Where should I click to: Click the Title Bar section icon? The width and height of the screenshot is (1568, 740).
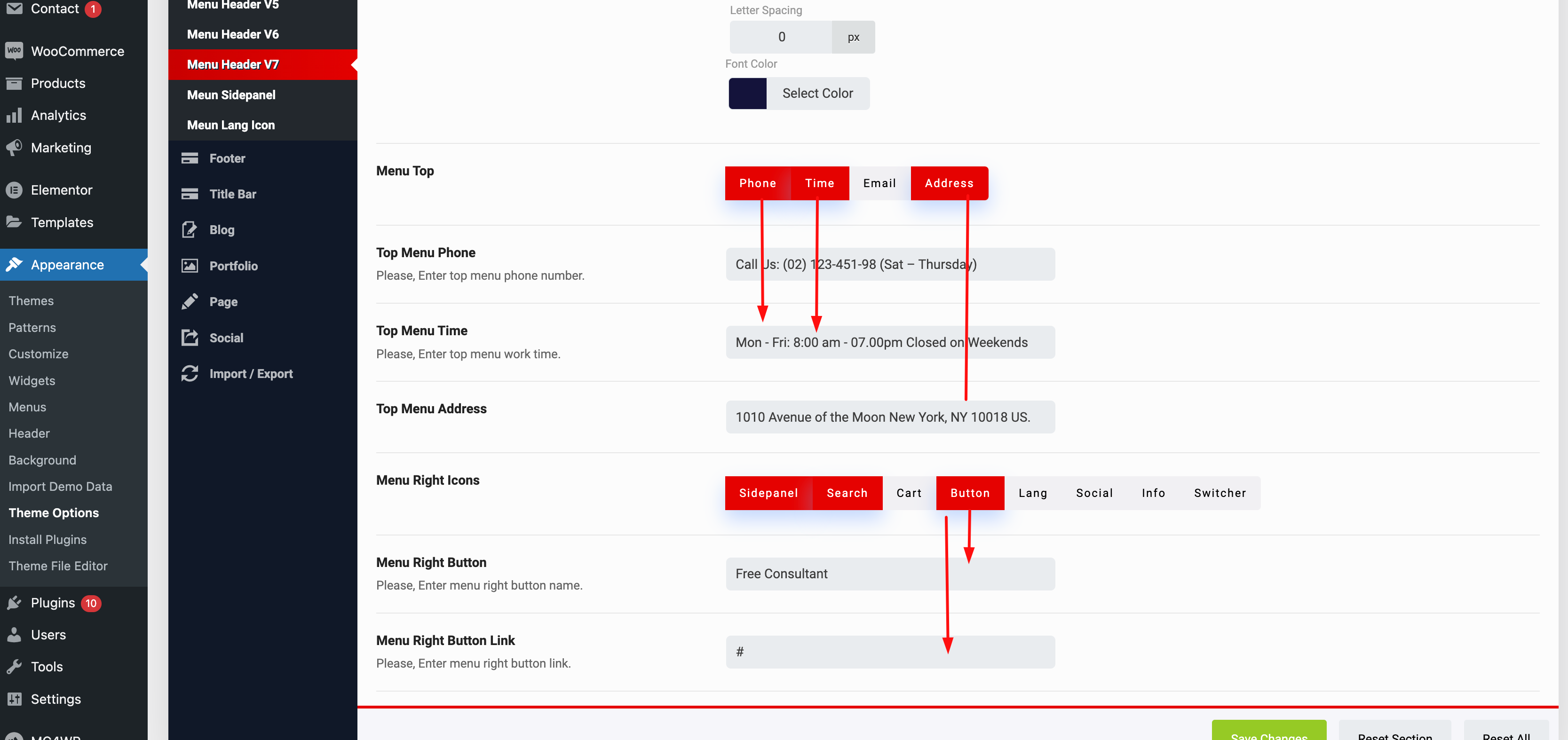(x=190, y=194)
